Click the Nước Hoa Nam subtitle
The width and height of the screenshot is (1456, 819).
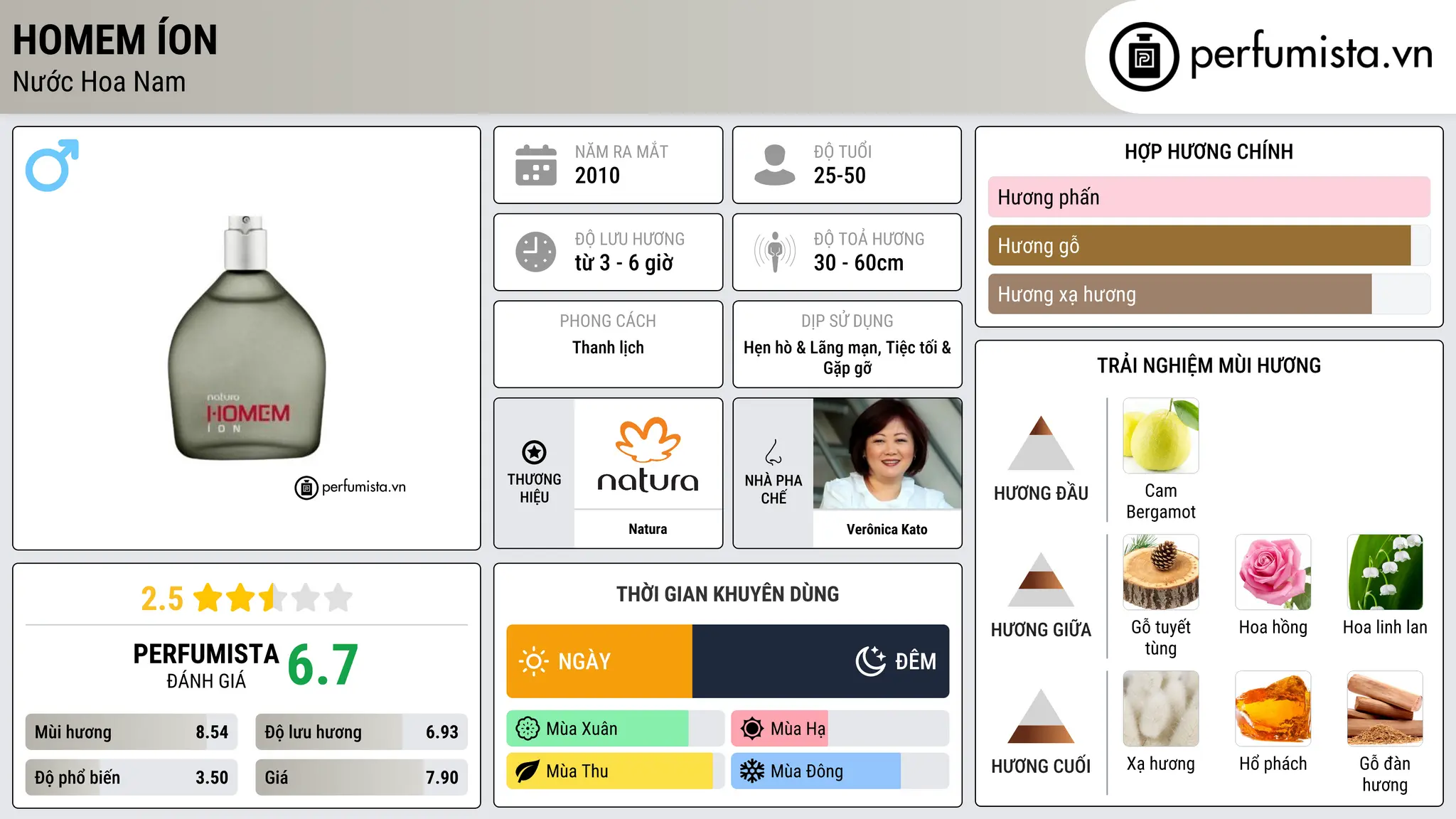100,82
